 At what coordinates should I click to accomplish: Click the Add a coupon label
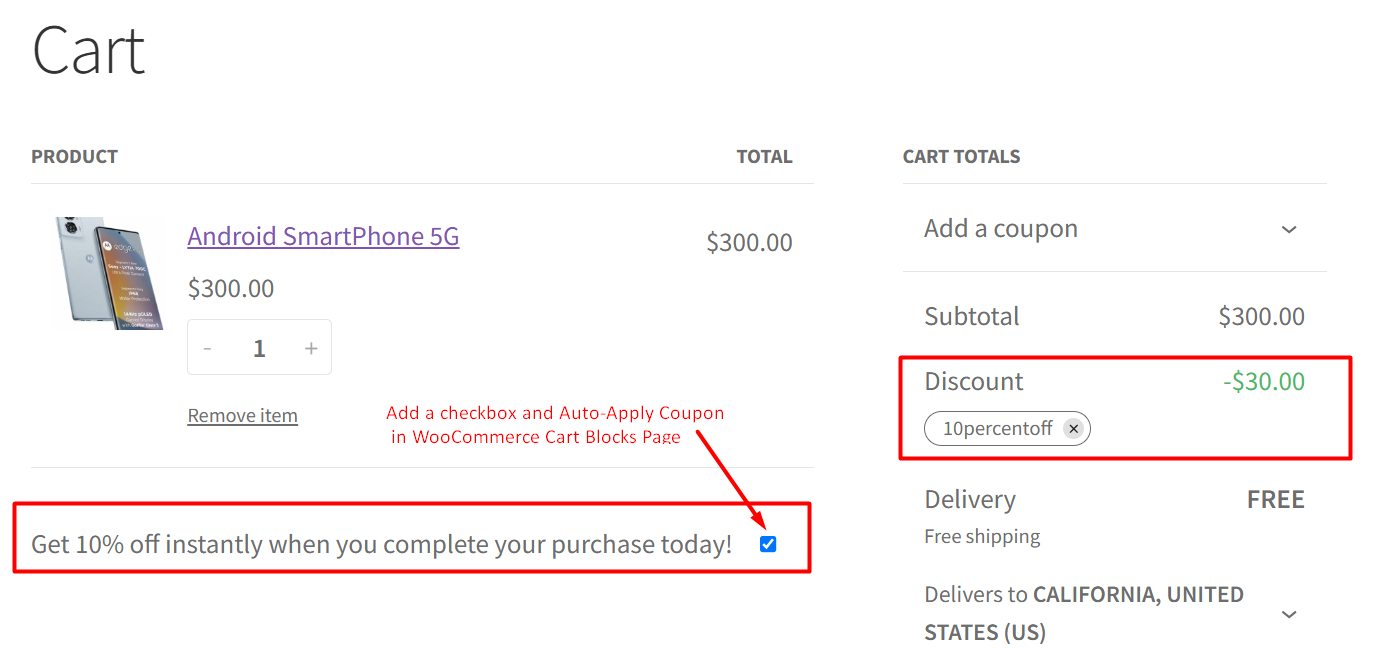pos(1000,229)
